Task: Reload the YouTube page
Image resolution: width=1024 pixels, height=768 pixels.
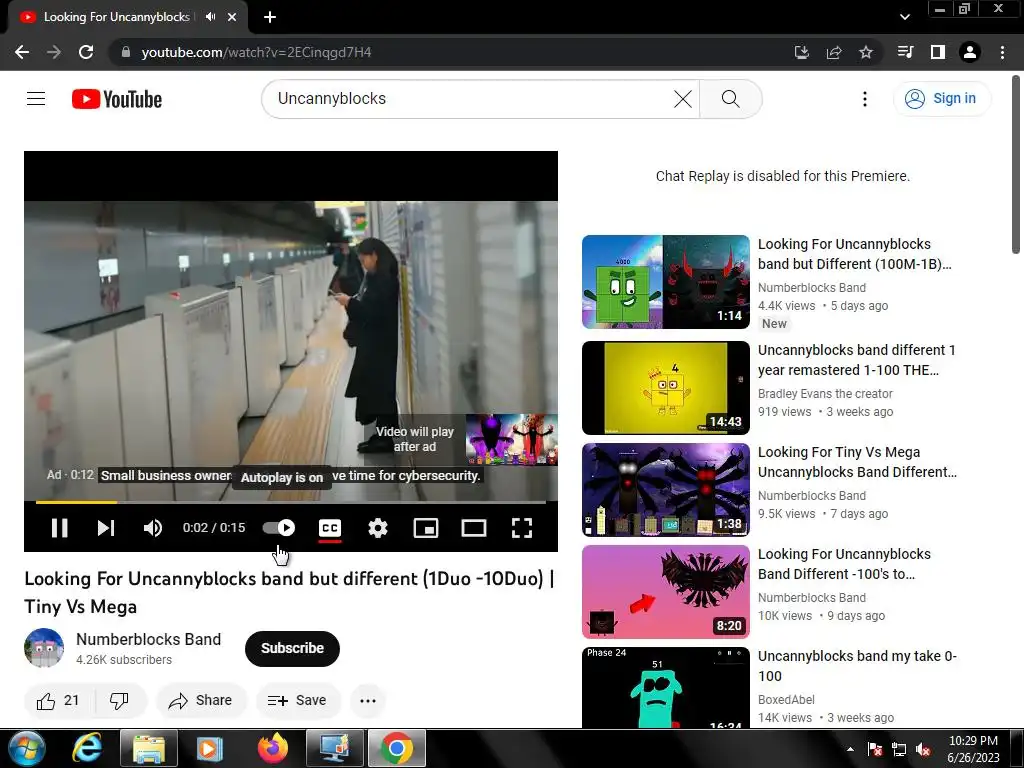Action: tap(86, 52)
